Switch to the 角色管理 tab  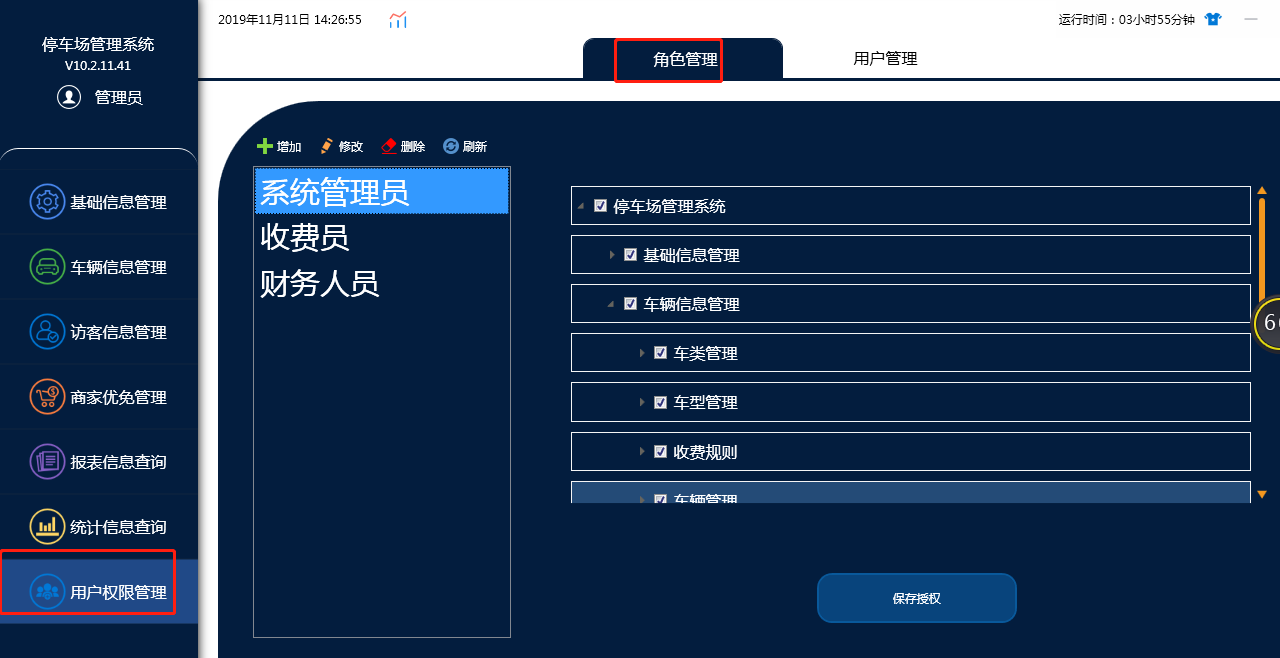[x=683, y=59]
